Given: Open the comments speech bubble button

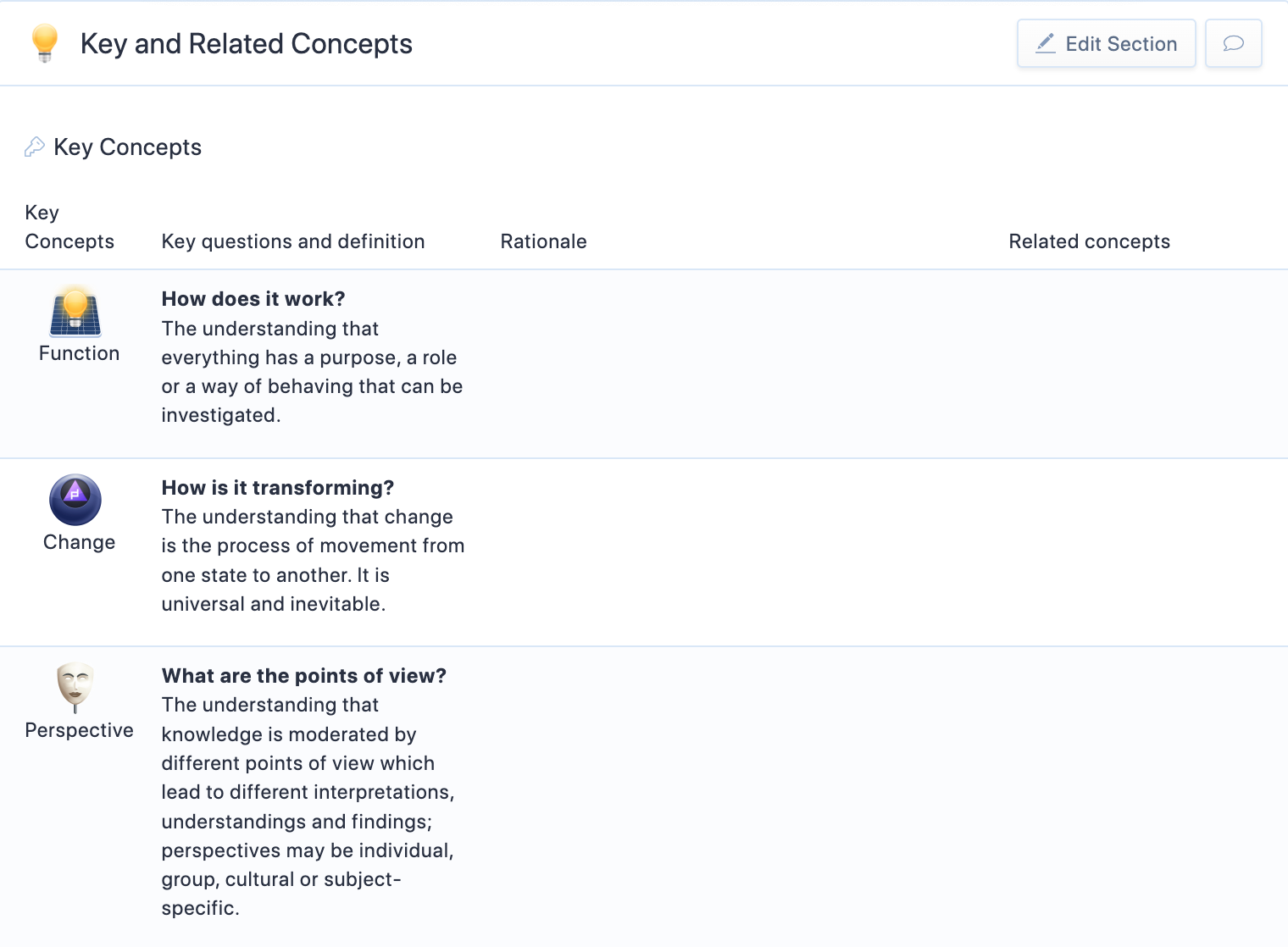Looking at the screenshot, I should coord(1233,44).
